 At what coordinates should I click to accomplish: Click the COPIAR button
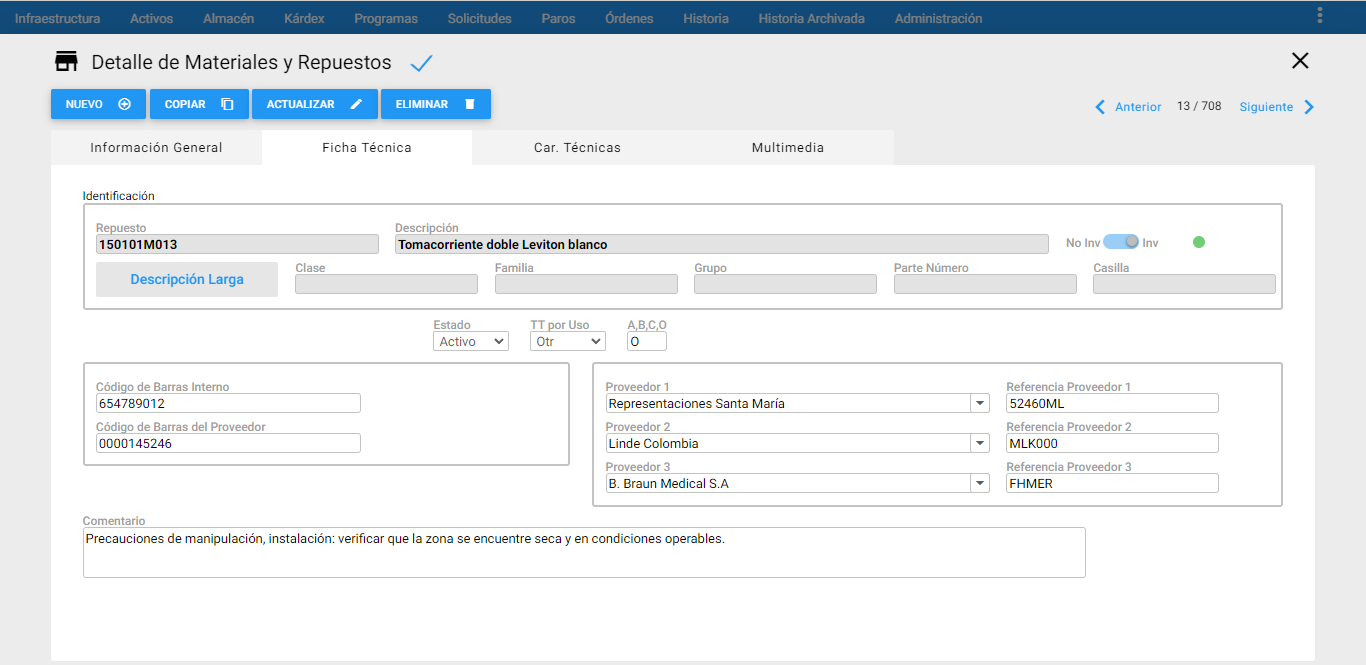pos(199,104)
